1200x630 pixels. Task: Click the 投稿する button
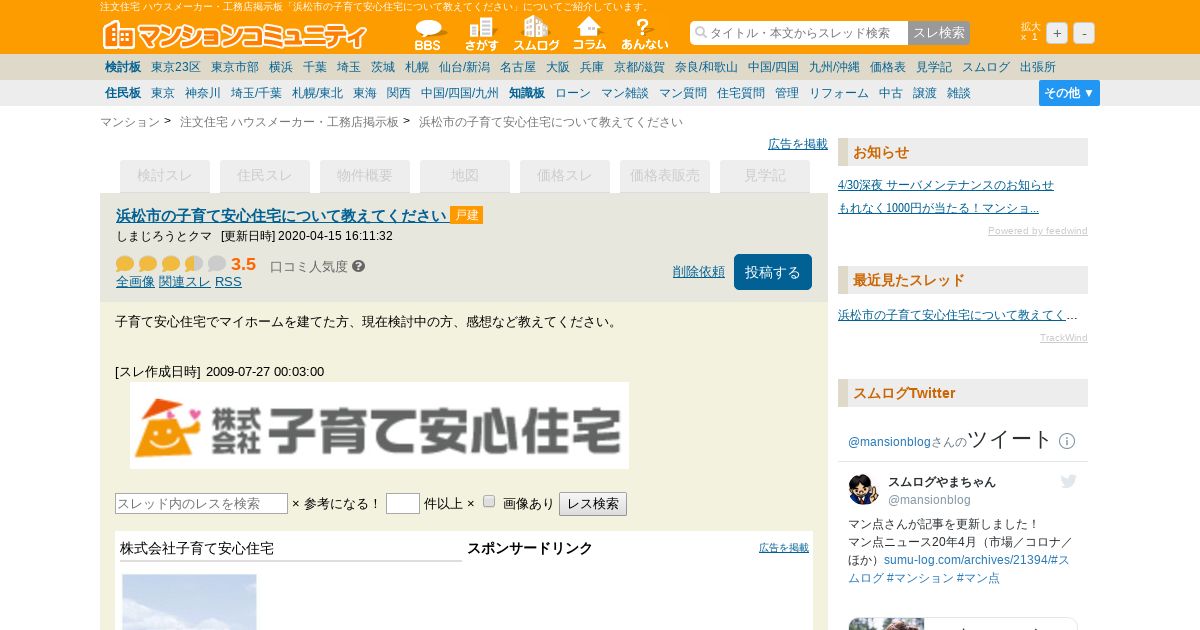tap(773, 272)
